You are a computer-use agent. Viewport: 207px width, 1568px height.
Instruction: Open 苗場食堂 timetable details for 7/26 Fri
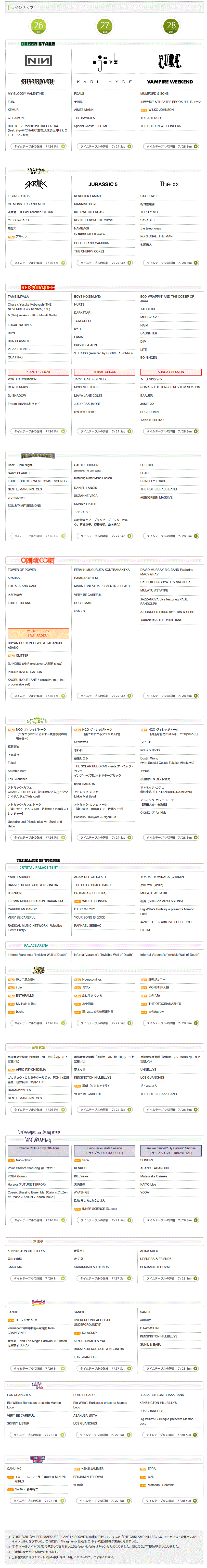[x=38, y=1110]
